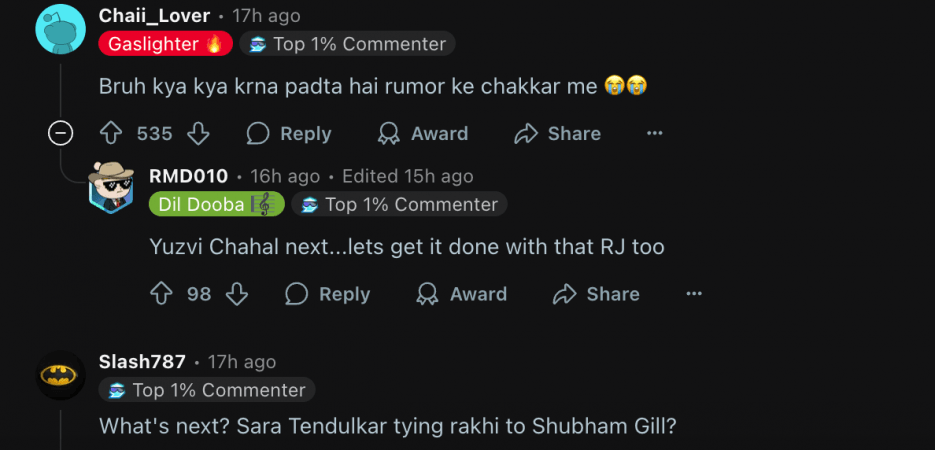This screenshot has height=450, width=935.
Task: Open RMD010 username link
Action: [x=188, y=176]
